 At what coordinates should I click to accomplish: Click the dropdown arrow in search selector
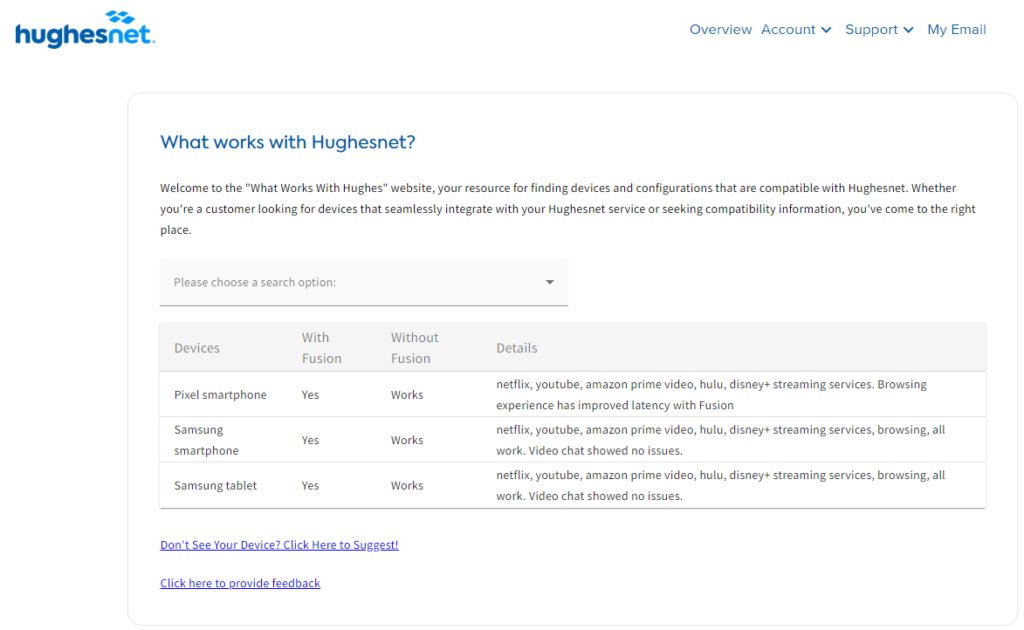point(549,282)
